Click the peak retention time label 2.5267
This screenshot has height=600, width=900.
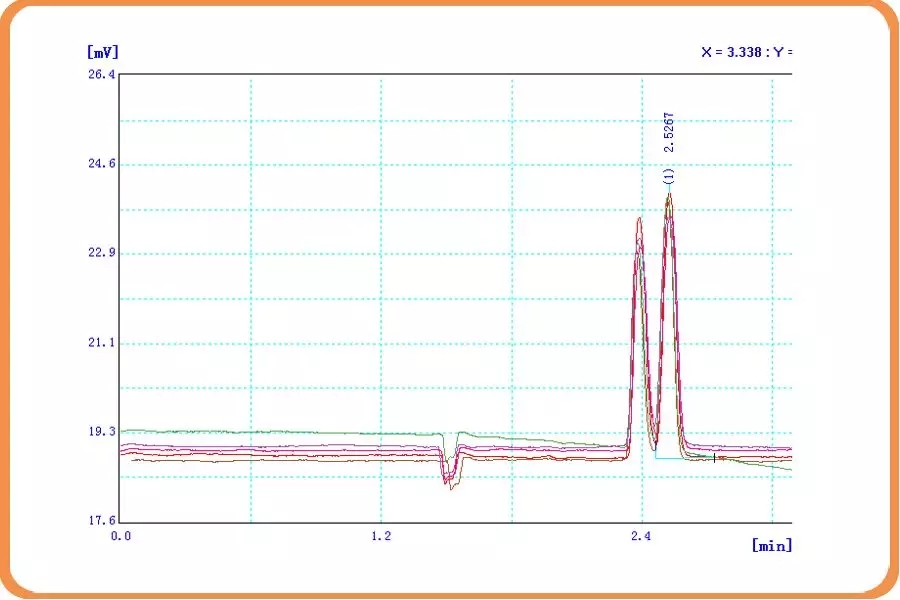[669, 133]
